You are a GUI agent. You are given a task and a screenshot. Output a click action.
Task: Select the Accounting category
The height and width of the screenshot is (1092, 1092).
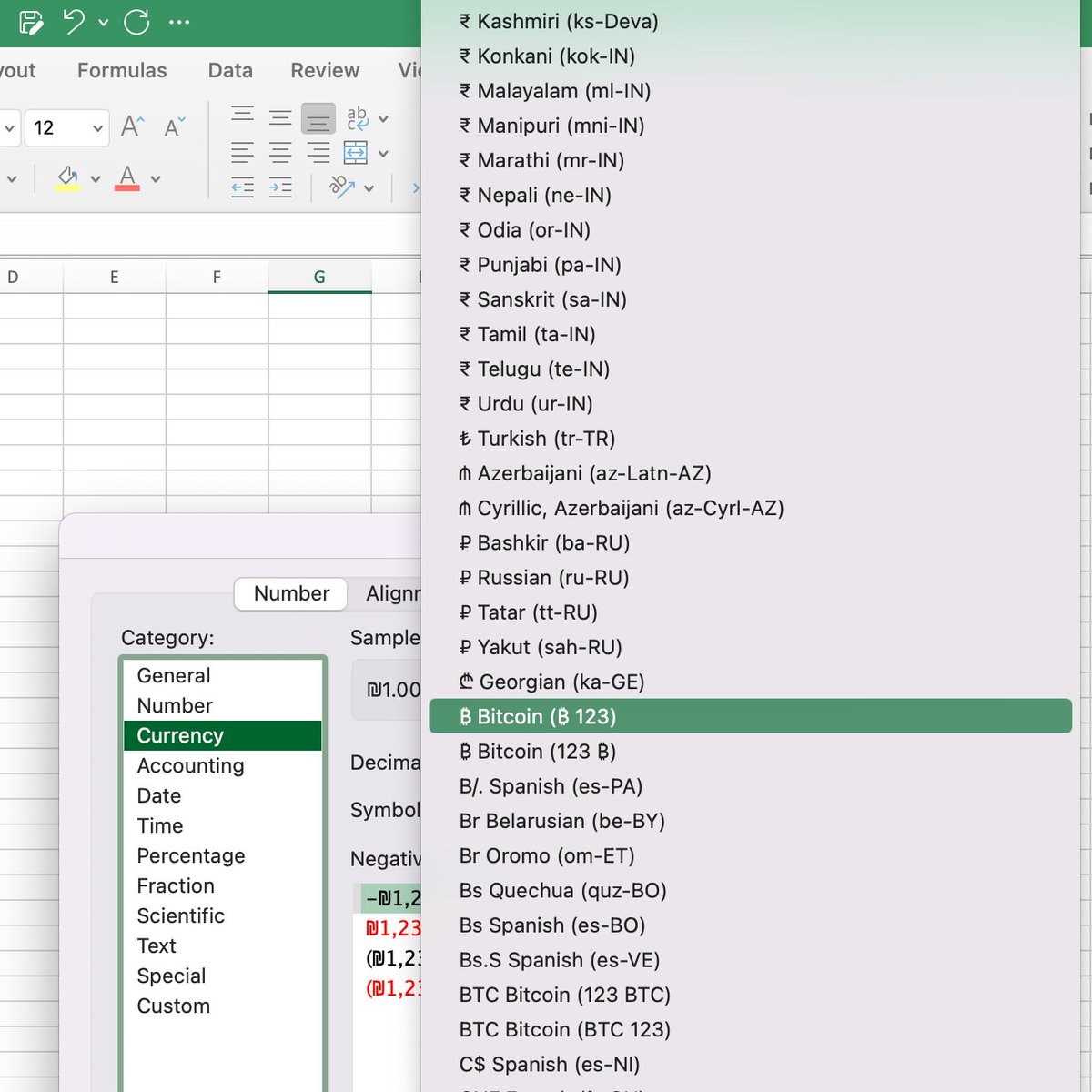(189, 765)
